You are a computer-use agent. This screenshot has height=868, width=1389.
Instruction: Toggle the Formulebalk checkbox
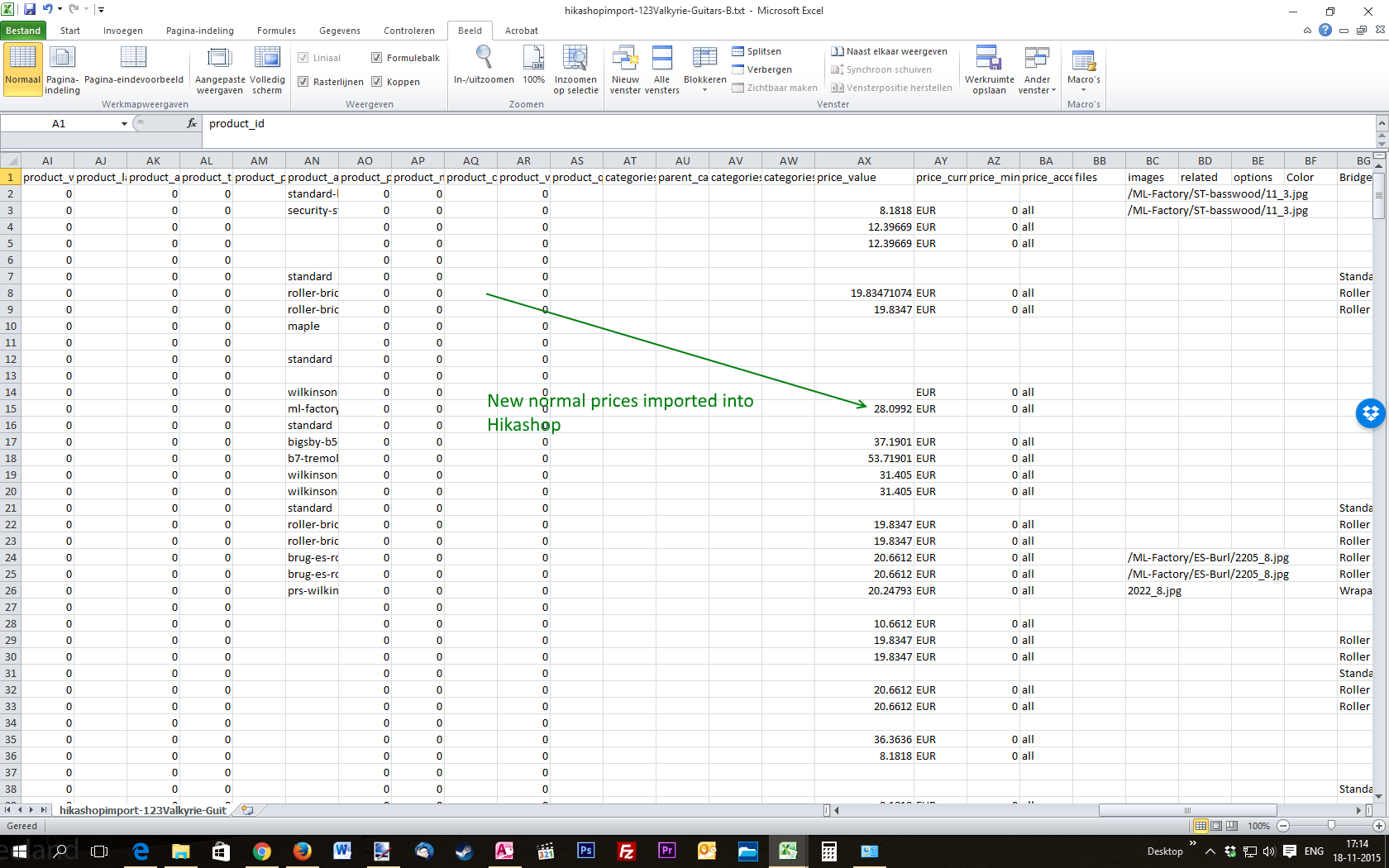[377, 58]
